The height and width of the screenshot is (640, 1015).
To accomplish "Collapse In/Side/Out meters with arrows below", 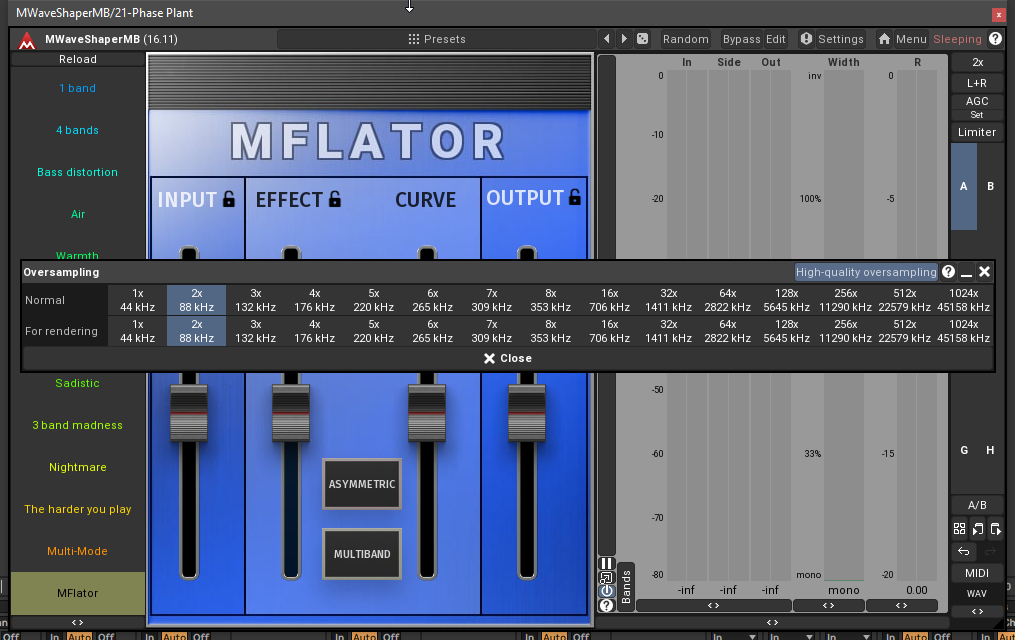I will click(x=713, y=606).
